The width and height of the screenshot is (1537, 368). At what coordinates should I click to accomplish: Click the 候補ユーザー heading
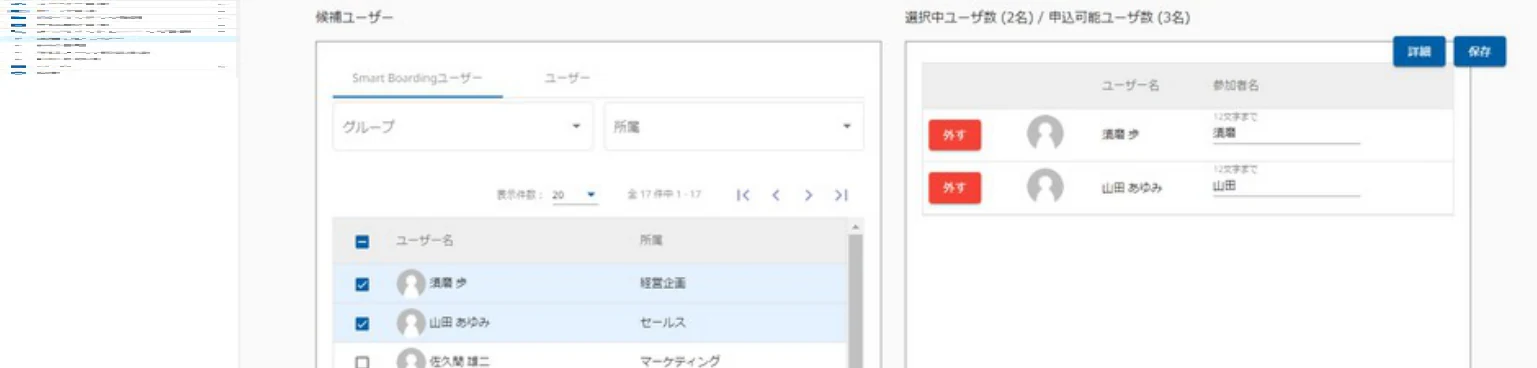coord(354,18)
